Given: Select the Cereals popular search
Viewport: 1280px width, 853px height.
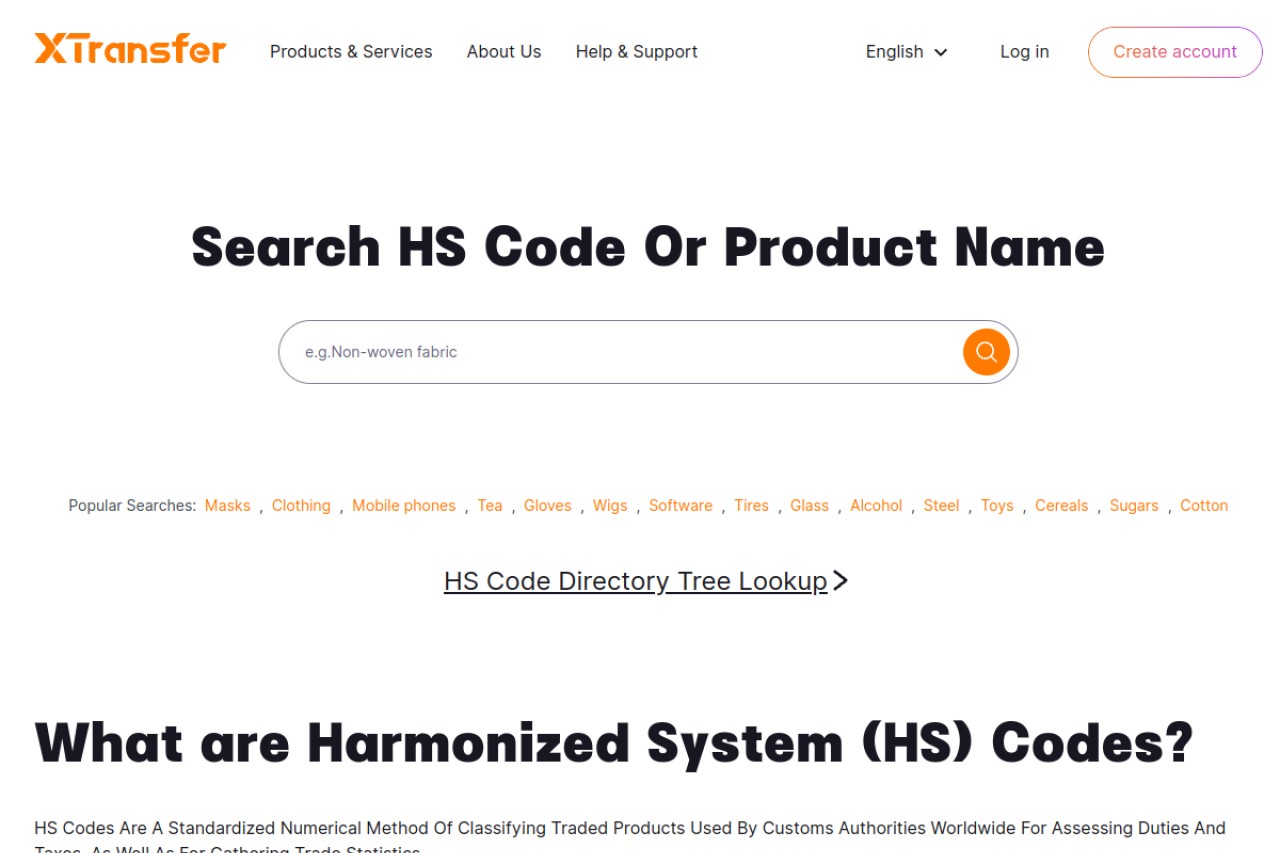Looking at the screenshot, I should (1061, 506).
